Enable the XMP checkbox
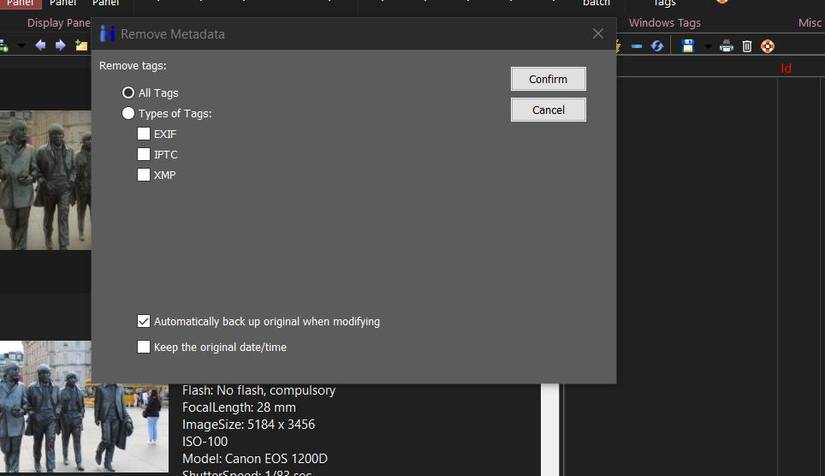825x476 pixels. coord(144,175)
